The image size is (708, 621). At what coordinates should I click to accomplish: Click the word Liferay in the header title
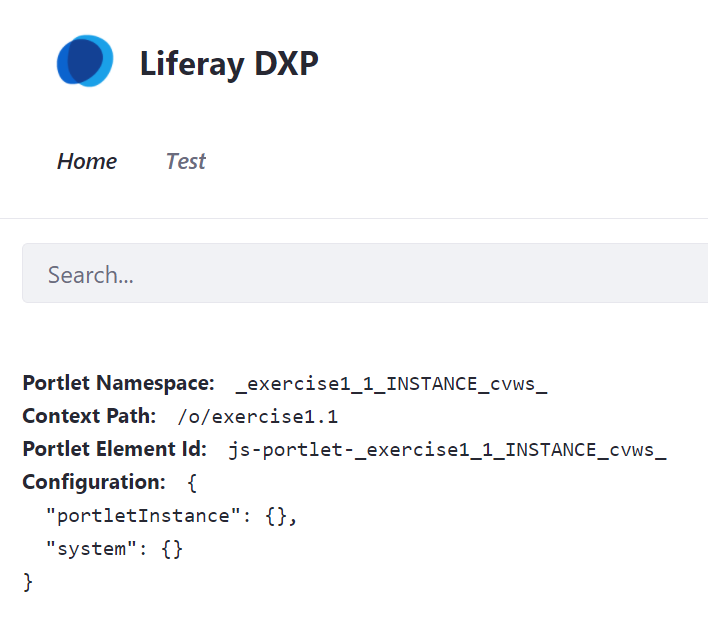[192, 64]
